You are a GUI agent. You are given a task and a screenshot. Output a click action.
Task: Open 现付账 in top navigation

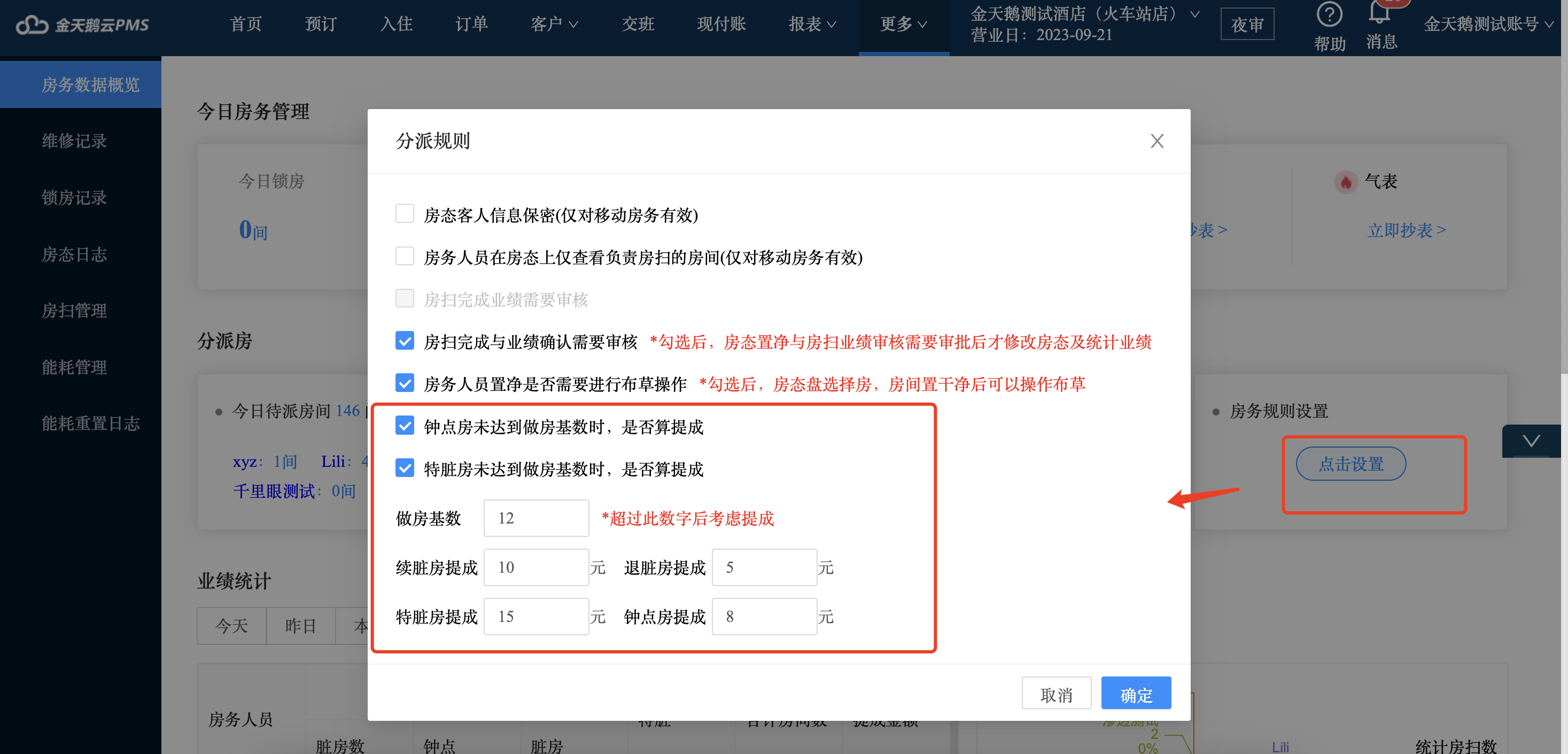click(x=721, y=25)
